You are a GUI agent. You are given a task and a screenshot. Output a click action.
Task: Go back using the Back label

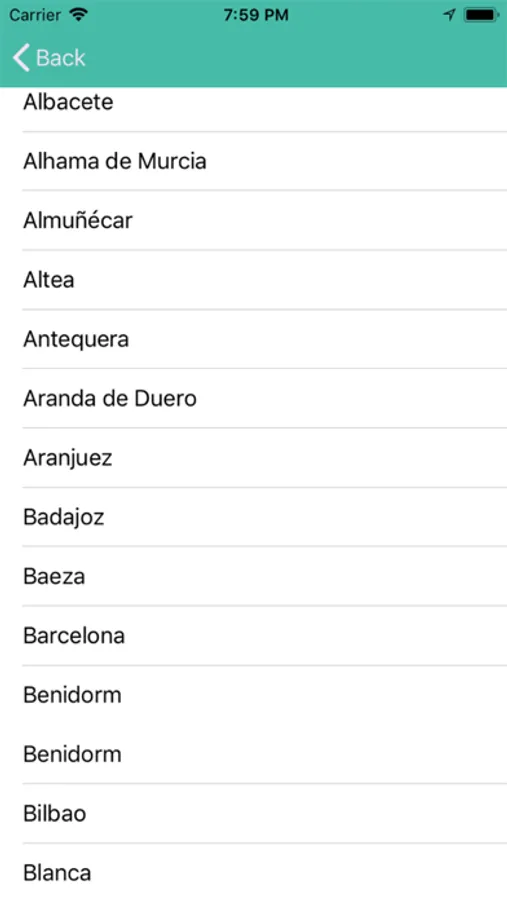point(60,58)
